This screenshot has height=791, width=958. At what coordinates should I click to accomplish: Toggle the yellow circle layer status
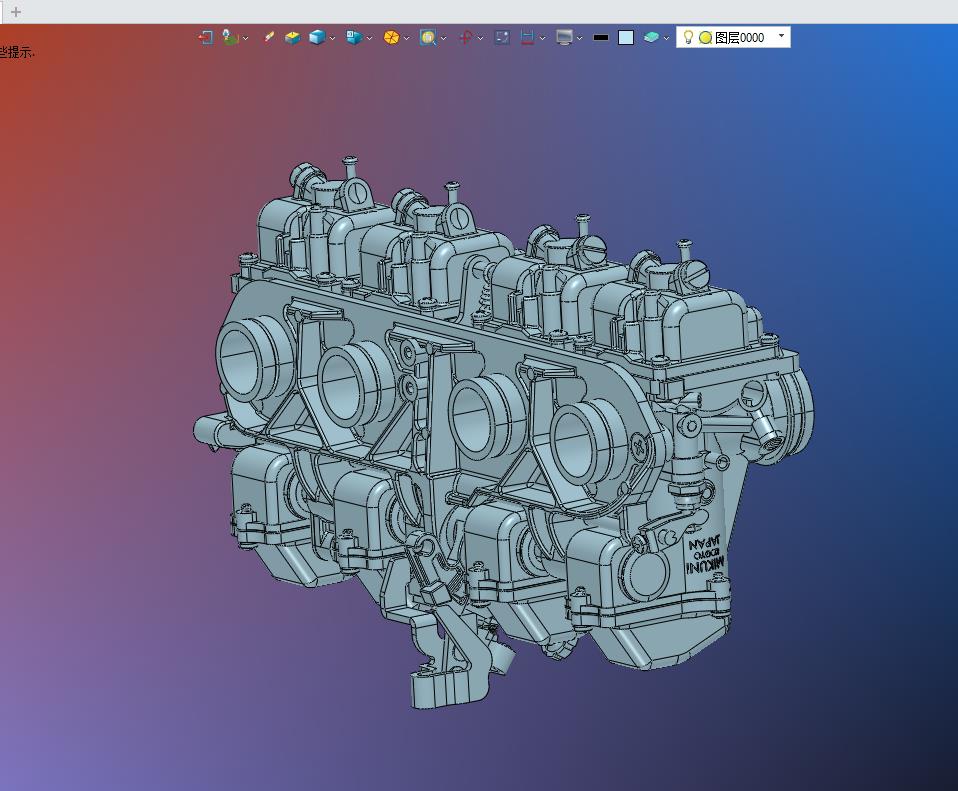point(705,37)
